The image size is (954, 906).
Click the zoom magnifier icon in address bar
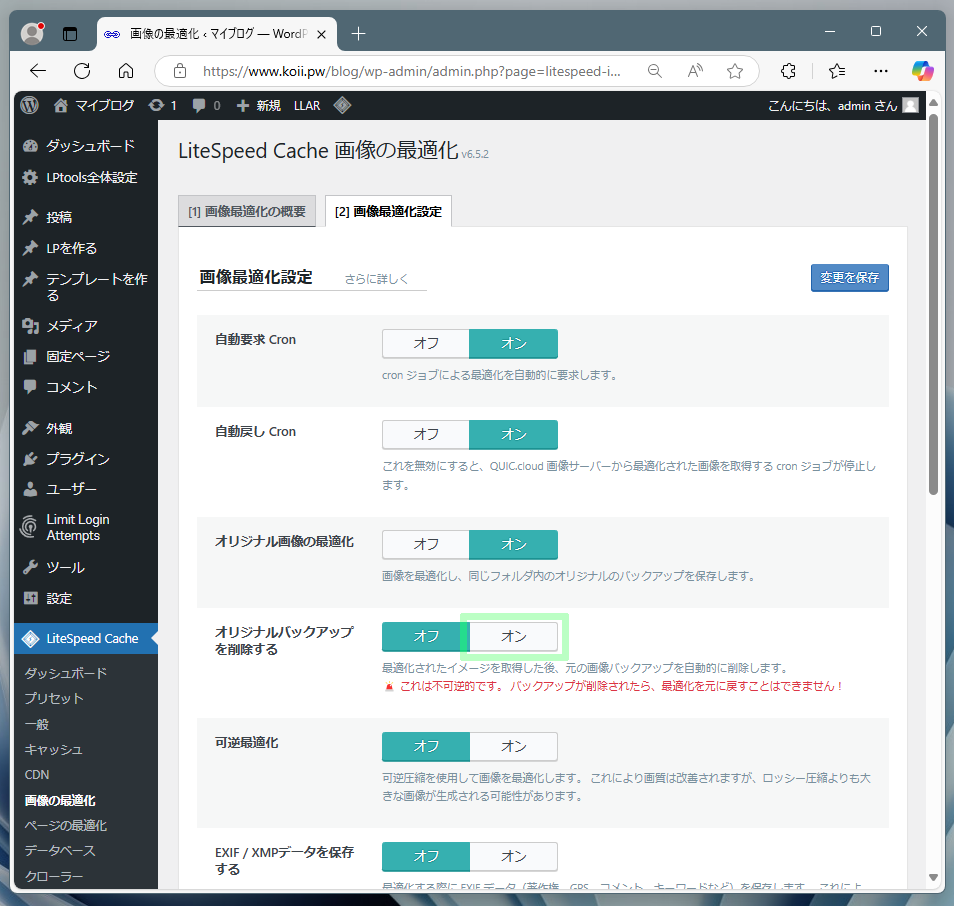655,71
